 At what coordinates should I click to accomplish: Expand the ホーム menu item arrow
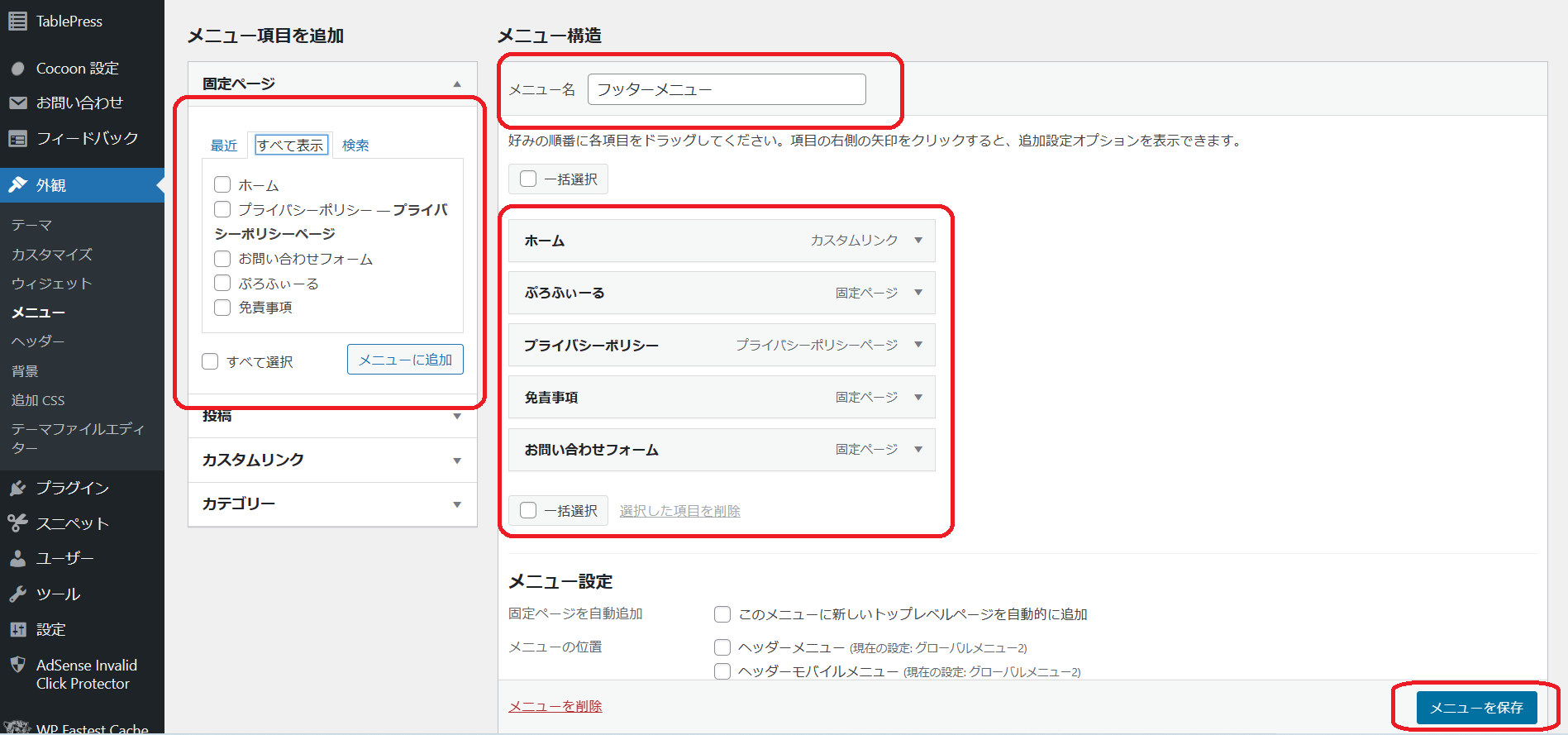point(918,241)
